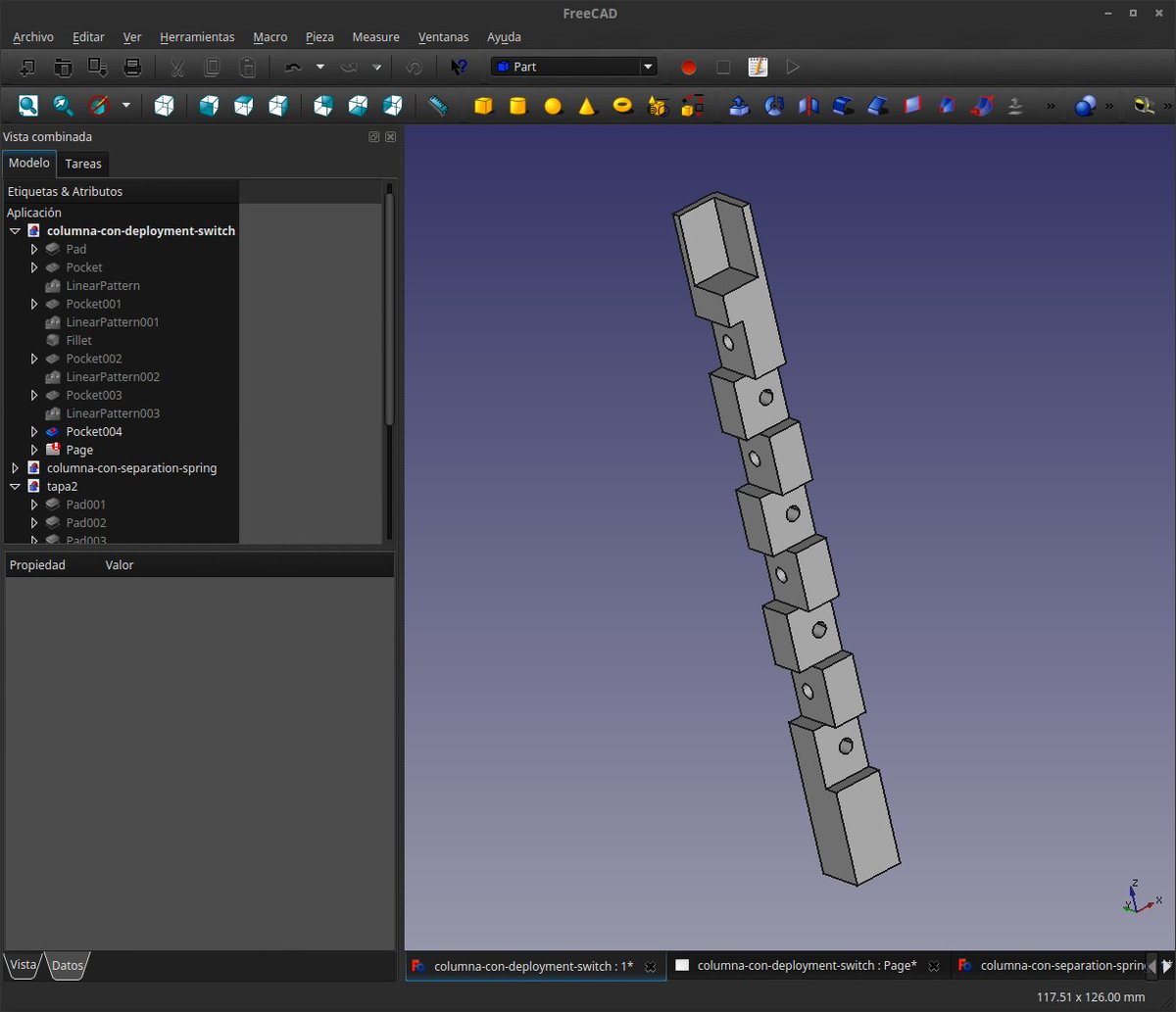Click Fit Selection view icon

coord(63,105)
